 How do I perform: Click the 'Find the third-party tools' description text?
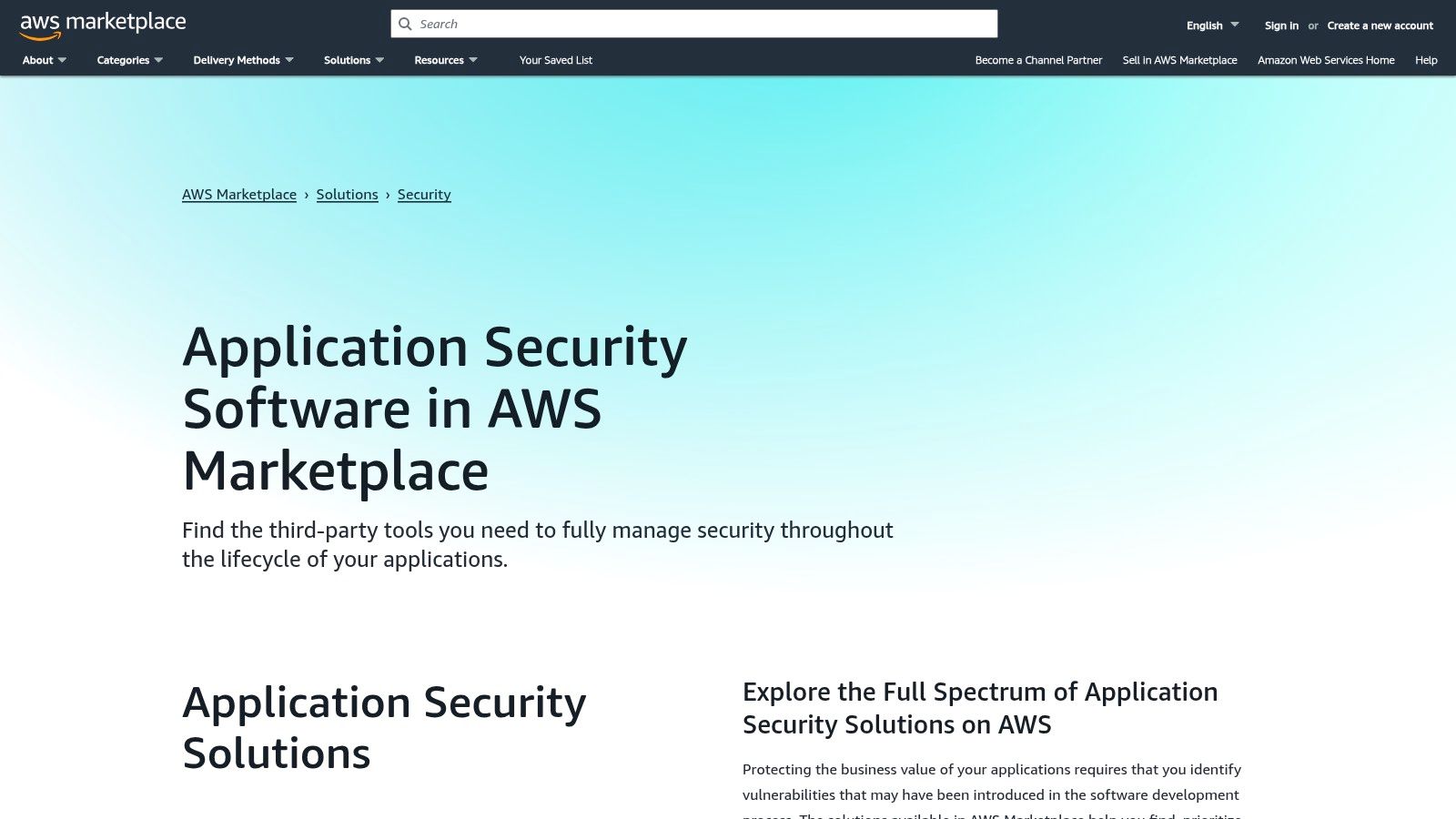pos(538,544)
